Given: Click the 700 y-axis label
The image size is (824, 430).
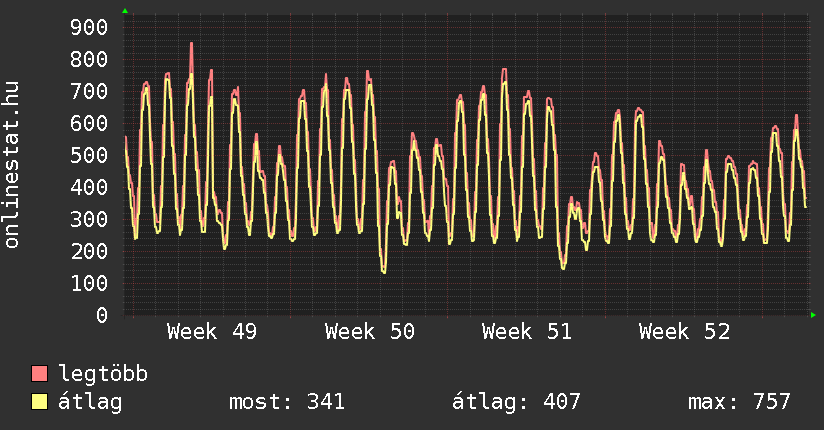Looking at the screenshot, I should coord(88,91).
